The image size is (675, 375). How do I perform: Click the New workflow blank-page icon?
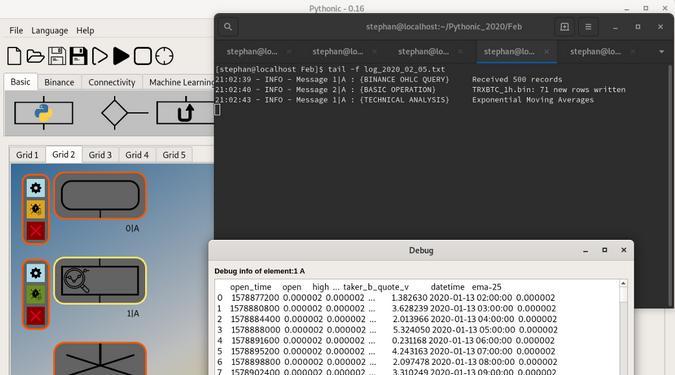point(14,56)
